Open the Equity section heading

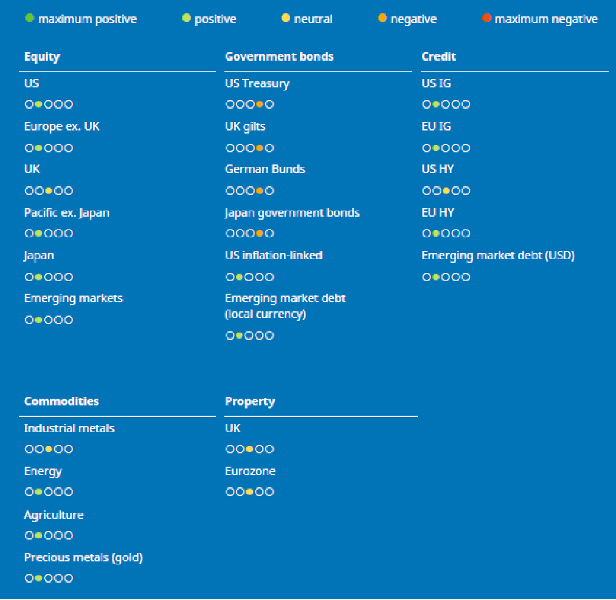click(42, 57)
